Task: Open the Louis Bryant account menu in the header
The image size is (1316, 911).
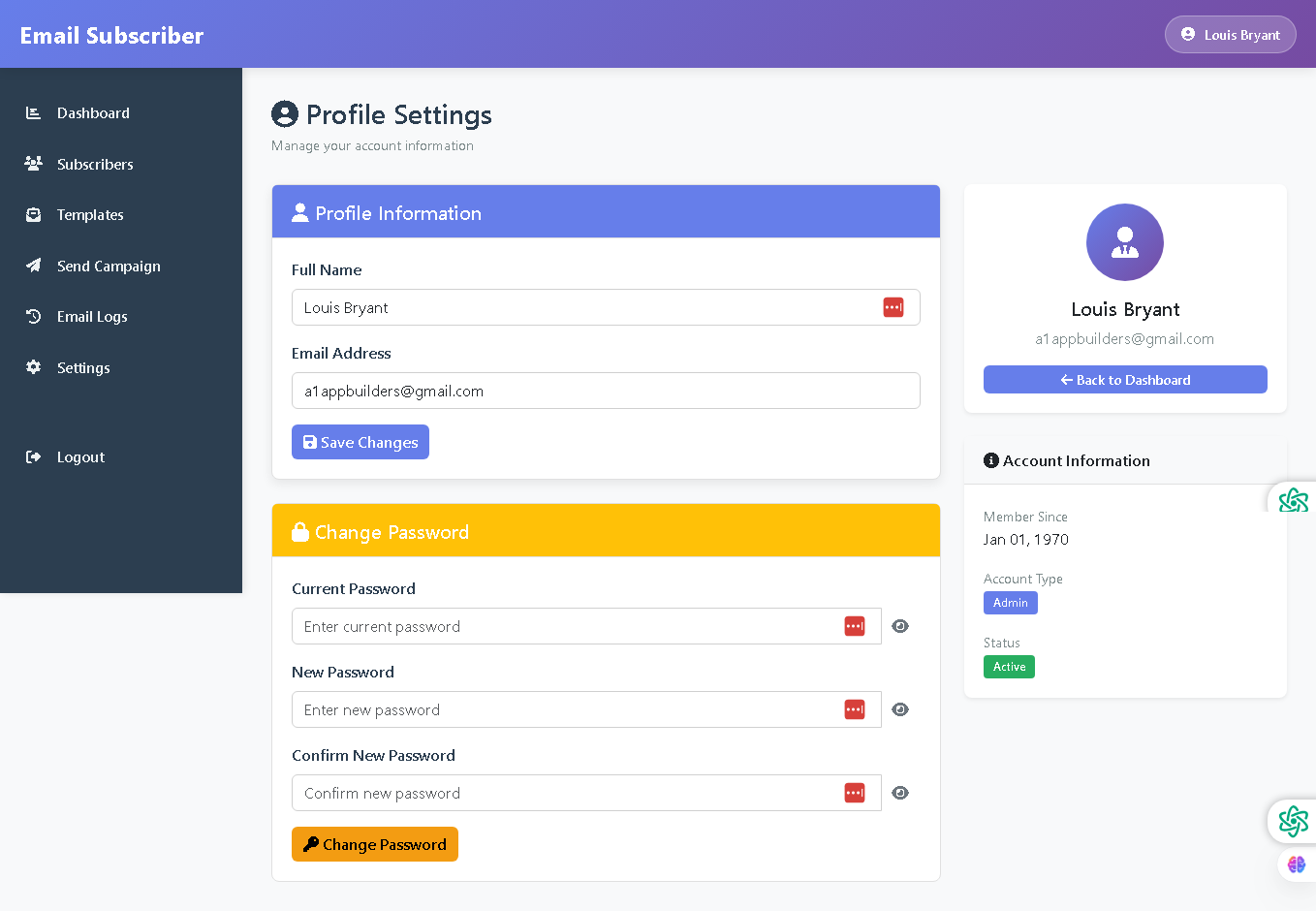Action: click(1230, 34)
